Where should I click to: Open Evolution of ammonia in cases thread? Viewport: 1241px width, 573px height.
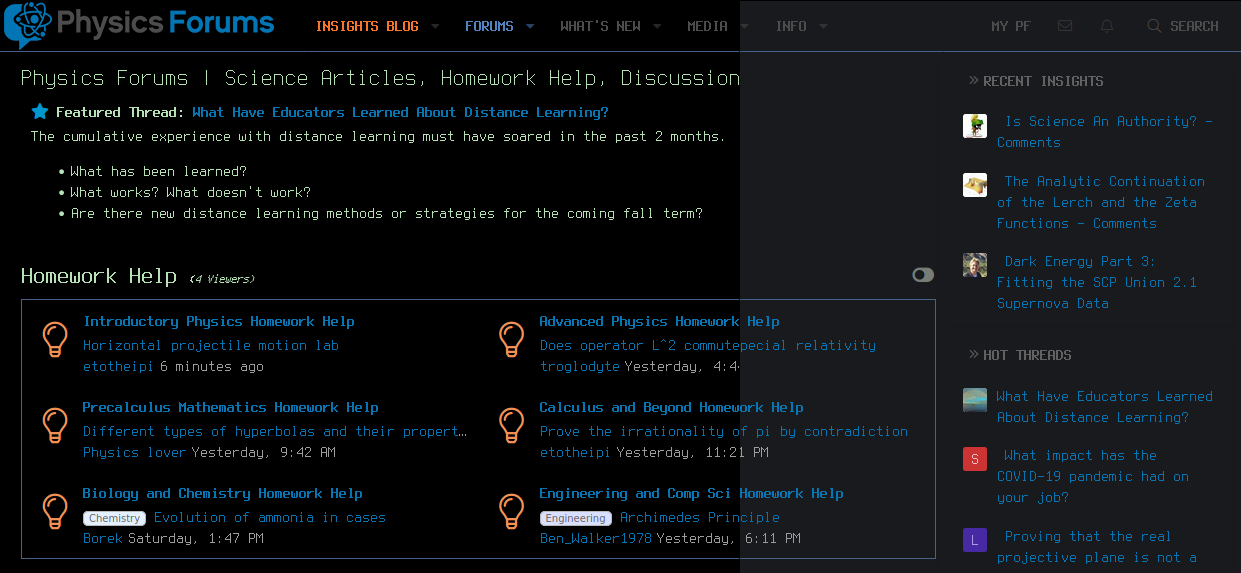(270, 517)
